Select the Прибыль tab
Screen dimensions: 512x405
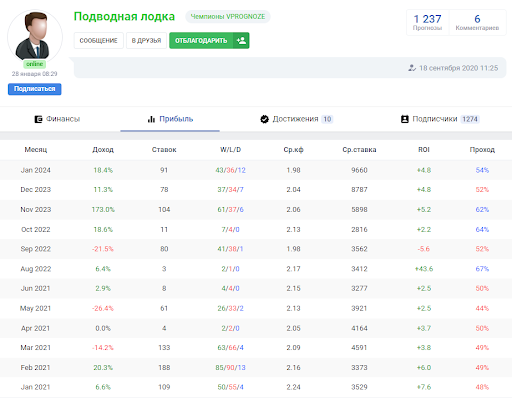[170, 119]
